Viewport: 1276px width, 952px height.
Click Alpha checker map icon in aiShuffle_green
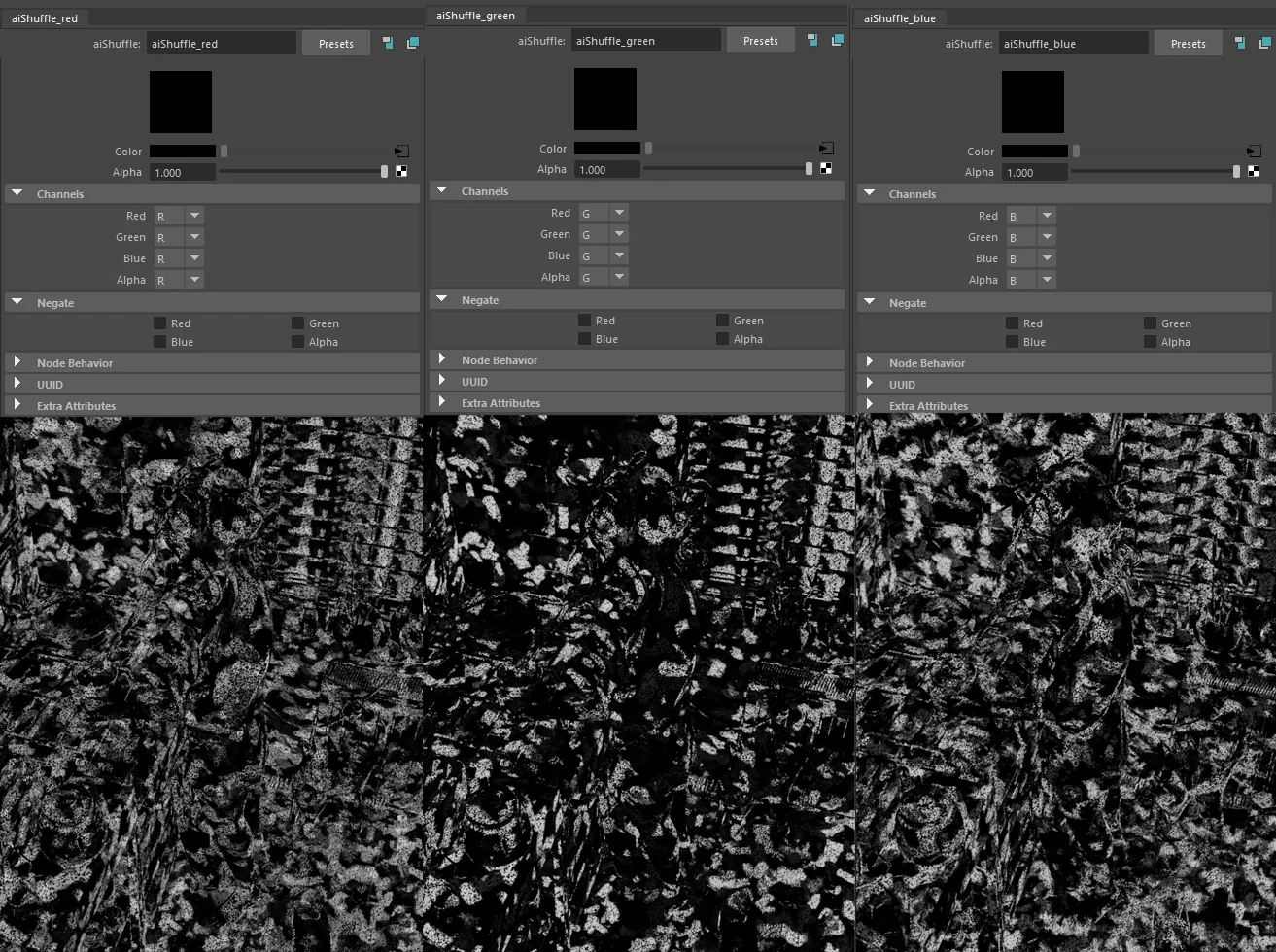(826, 168)
